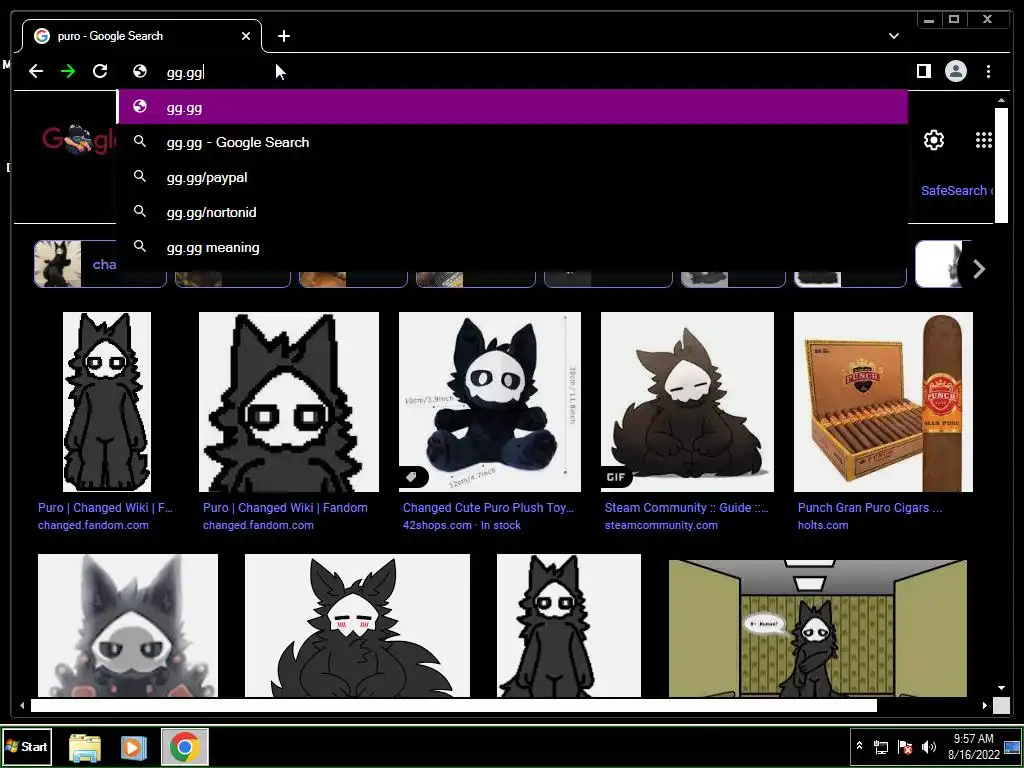This screenshot has width=1024, height=768.
Task: Open the large Puro pixel face image
Action: (289, 402)
